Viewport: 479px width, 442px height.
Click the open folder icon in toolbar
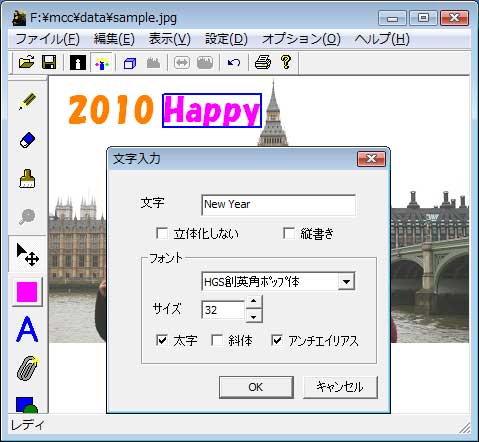pos(26,62)
